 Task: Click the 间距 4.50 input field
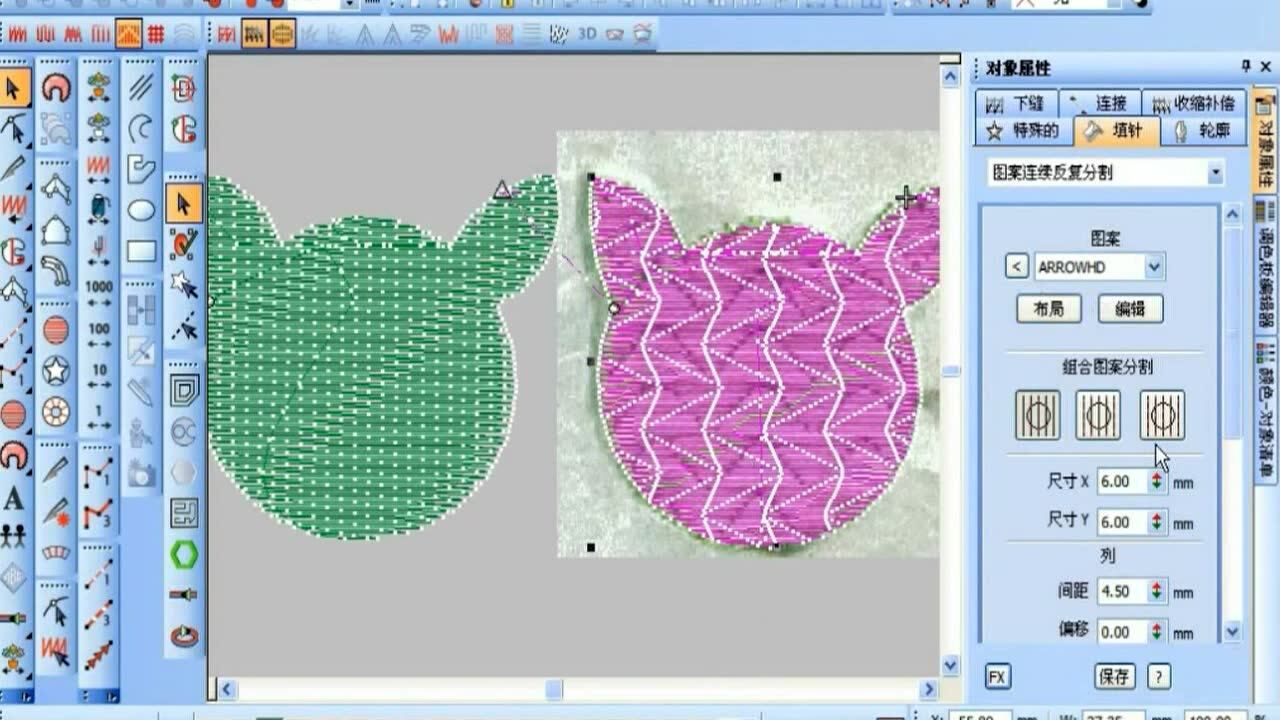[1121, 592]
